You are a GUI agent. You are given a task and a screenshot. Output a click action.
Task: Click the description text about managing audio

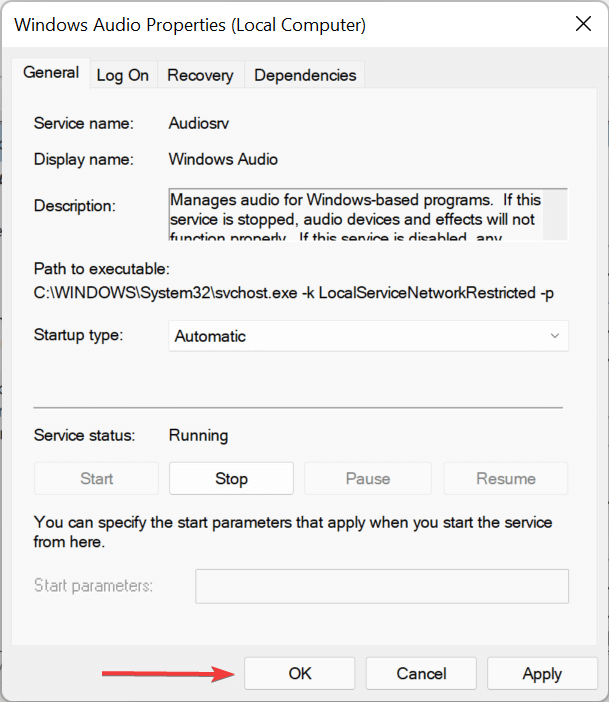click(356, 215)
